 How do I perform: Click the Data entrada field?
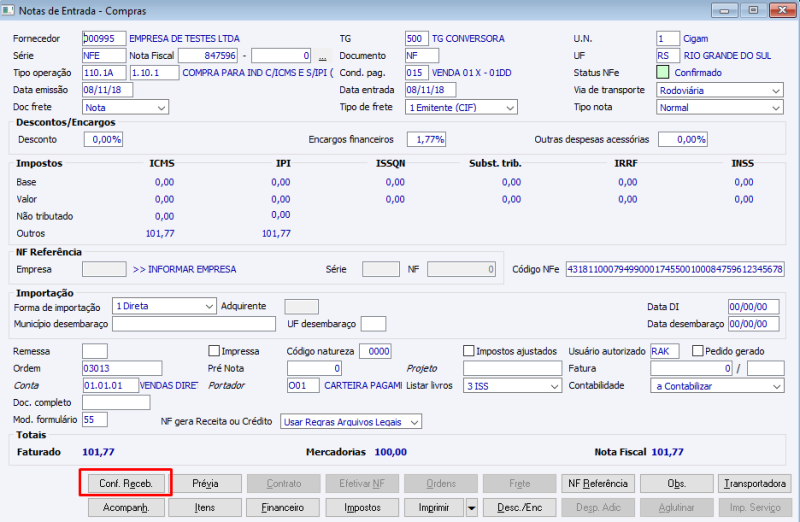point(431,90)
